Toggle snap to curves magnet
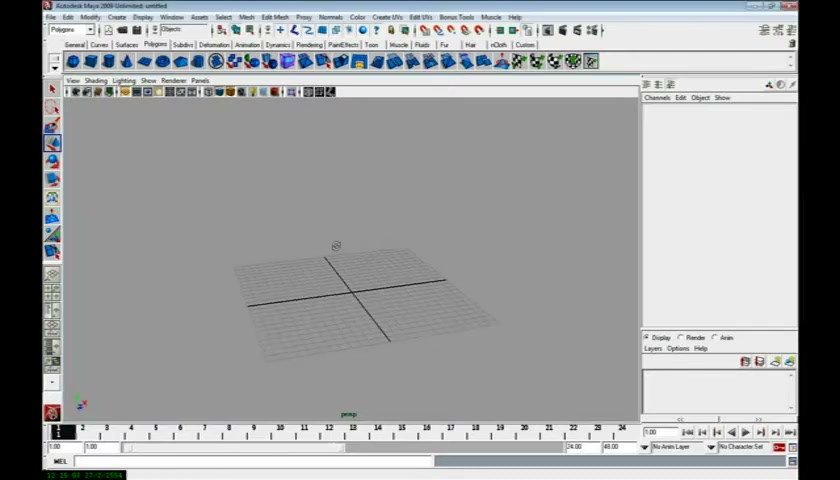Viewport: 840px width, 480px height. pyautogui.click(x=438, y=30)
